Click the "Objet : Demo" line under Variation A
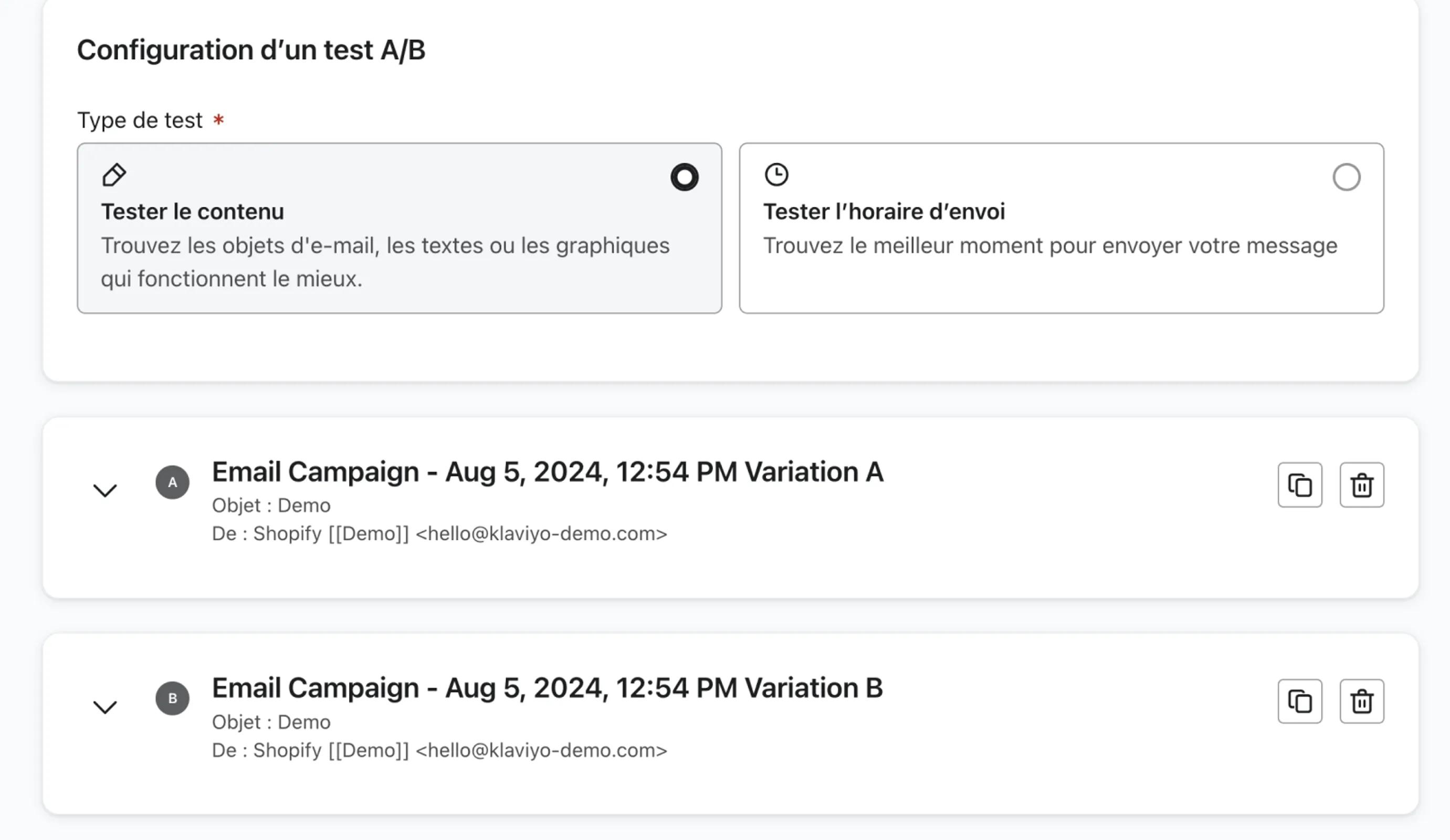Viewport: 1450px width, 840px height. pyautogui.click(x=271, y=505)
